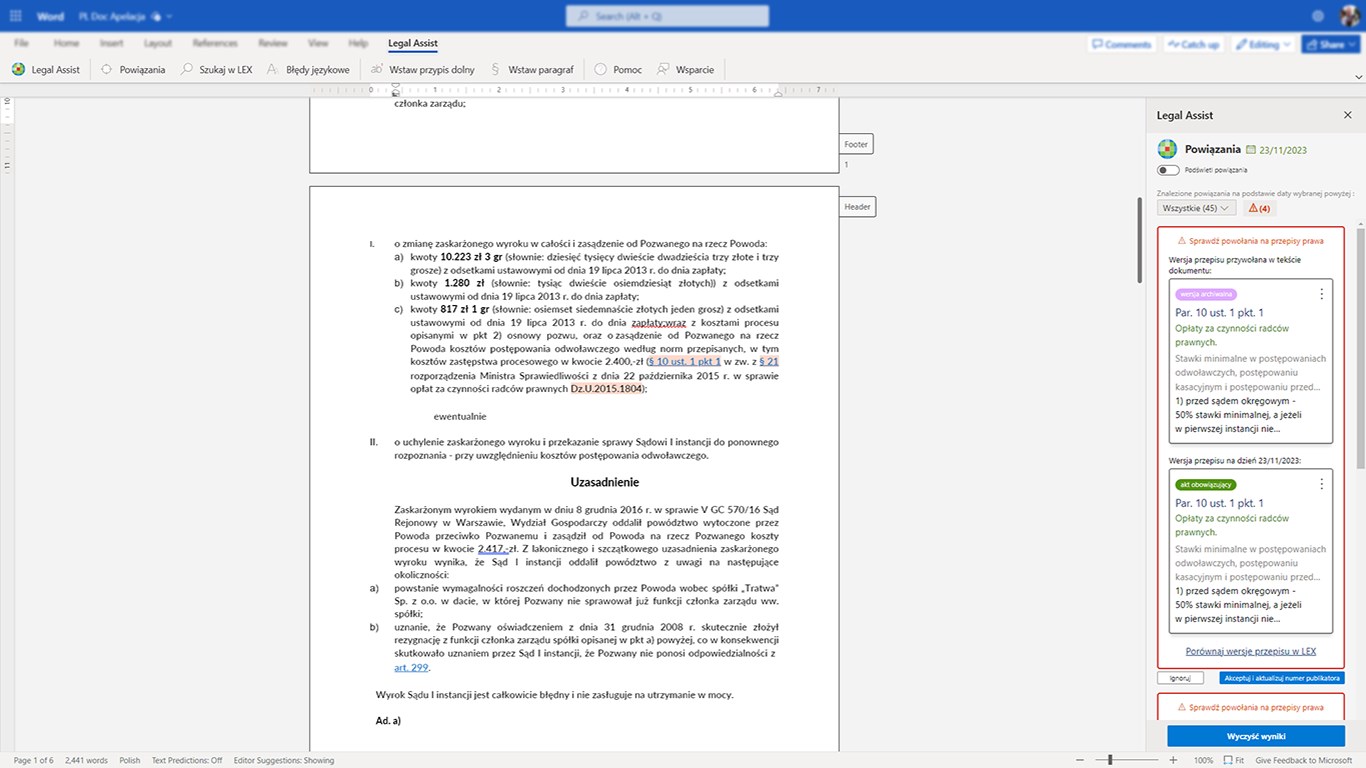Viewport: 1366px width, 768px height.
Task: Switch to the Home tab
Action: tap(66, 44)
